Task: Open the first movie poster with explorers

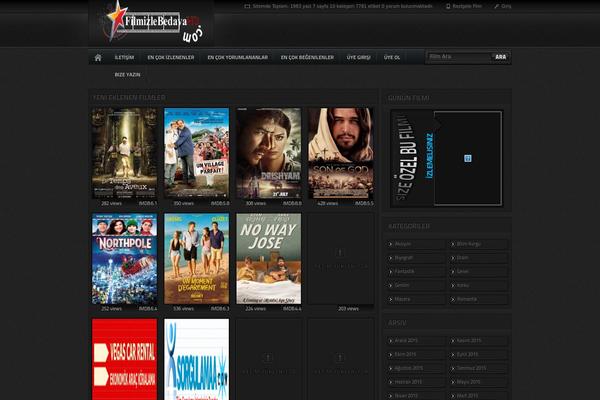Action: [124, 153]
